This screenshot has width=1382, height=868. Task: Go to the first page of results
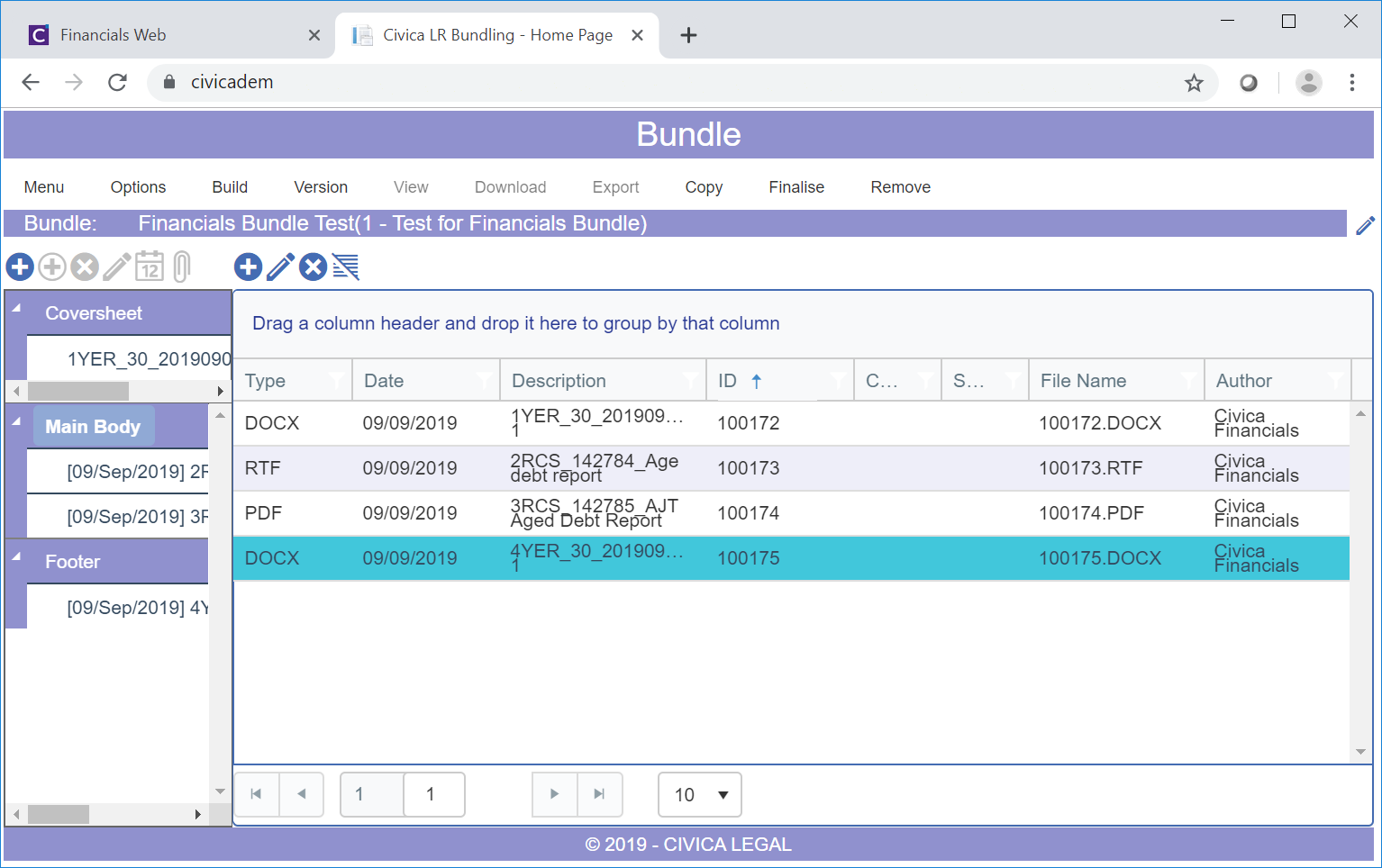coord(257,794)
